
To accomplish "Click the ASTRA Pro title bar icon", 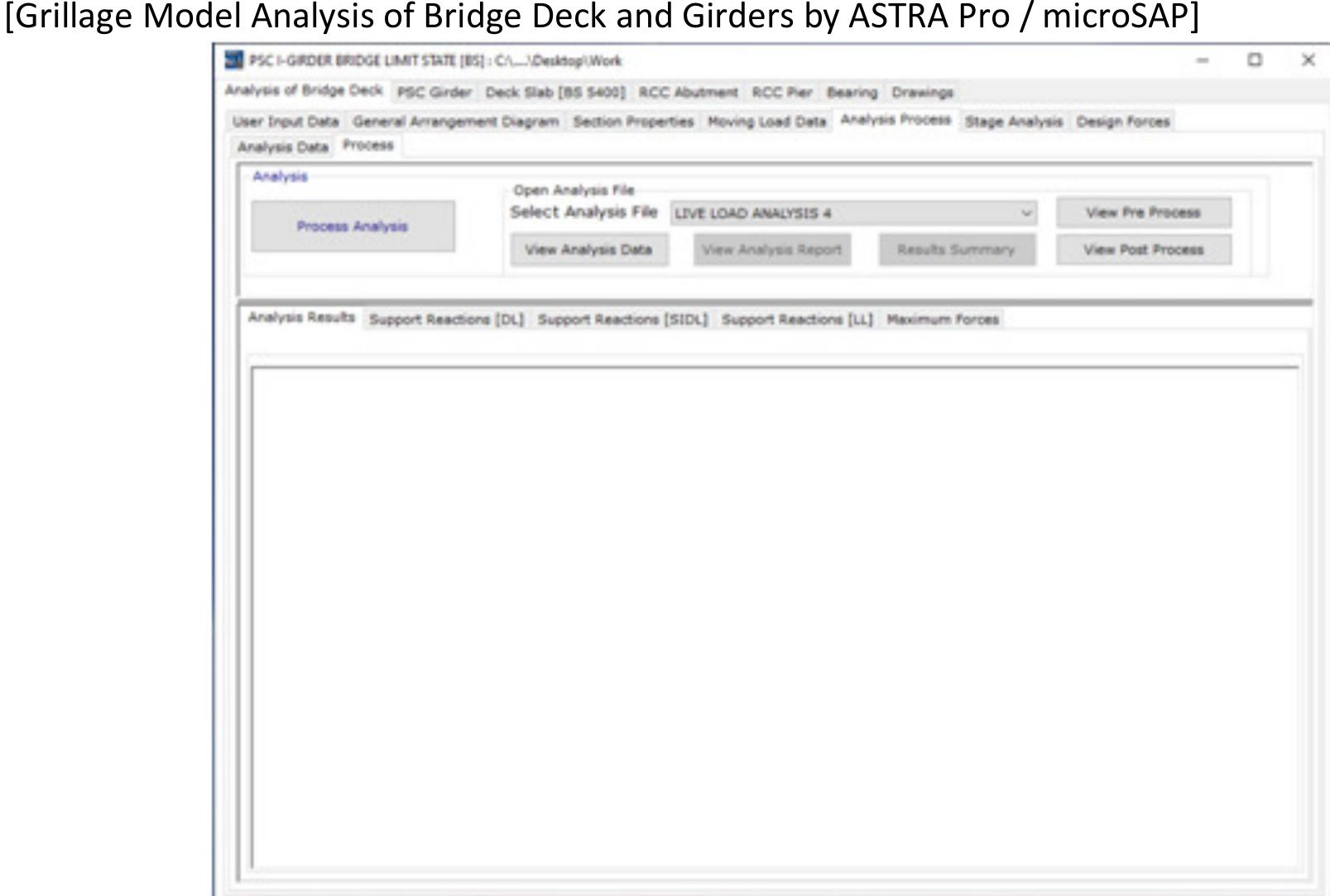I will [229, 60].
